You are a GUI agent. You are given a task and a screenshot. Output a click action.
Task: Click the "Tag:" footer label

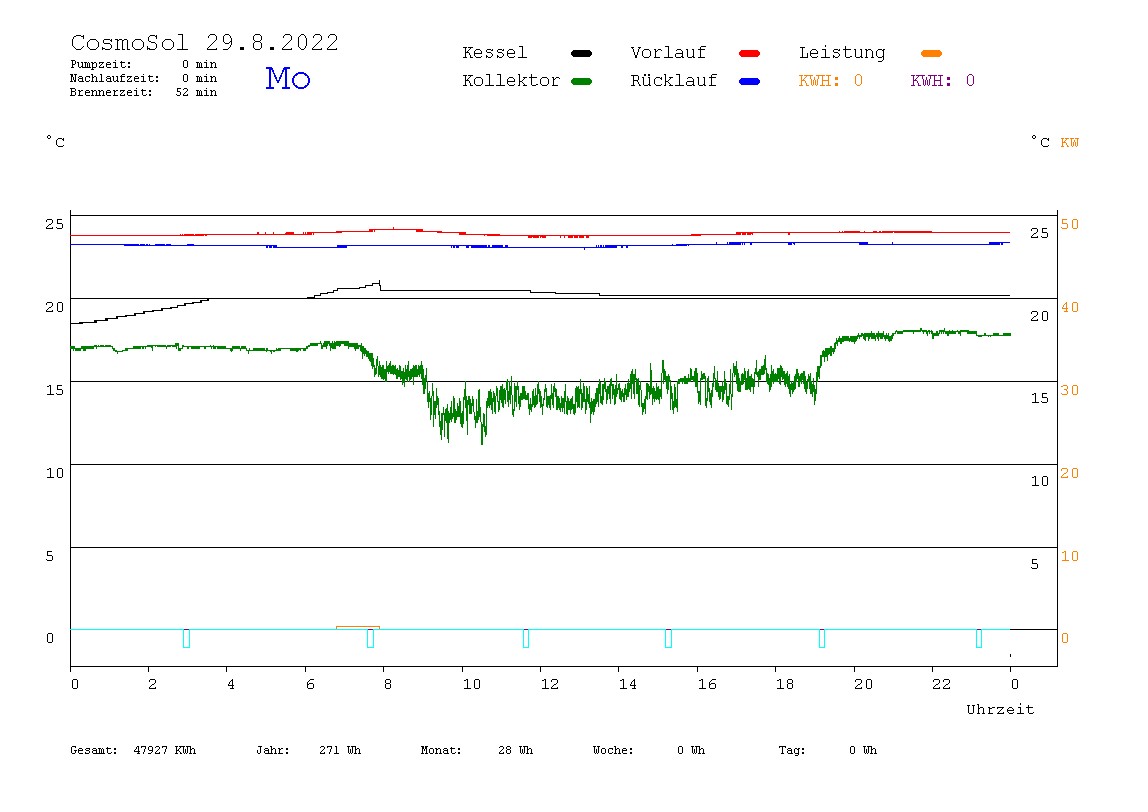click(792, 750)
